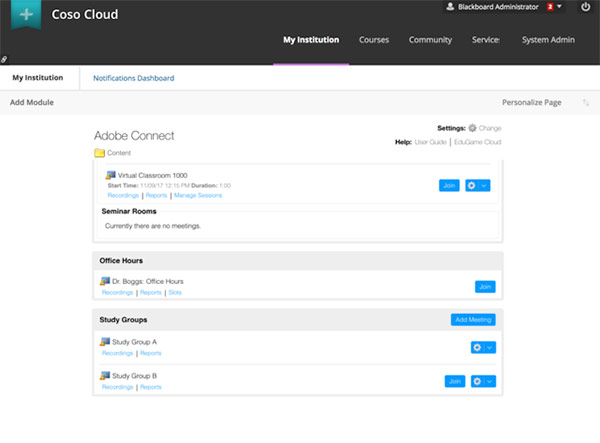This screenshot has width=600, height=443.
Task: Click the Study Group B title
Action: 134,376
